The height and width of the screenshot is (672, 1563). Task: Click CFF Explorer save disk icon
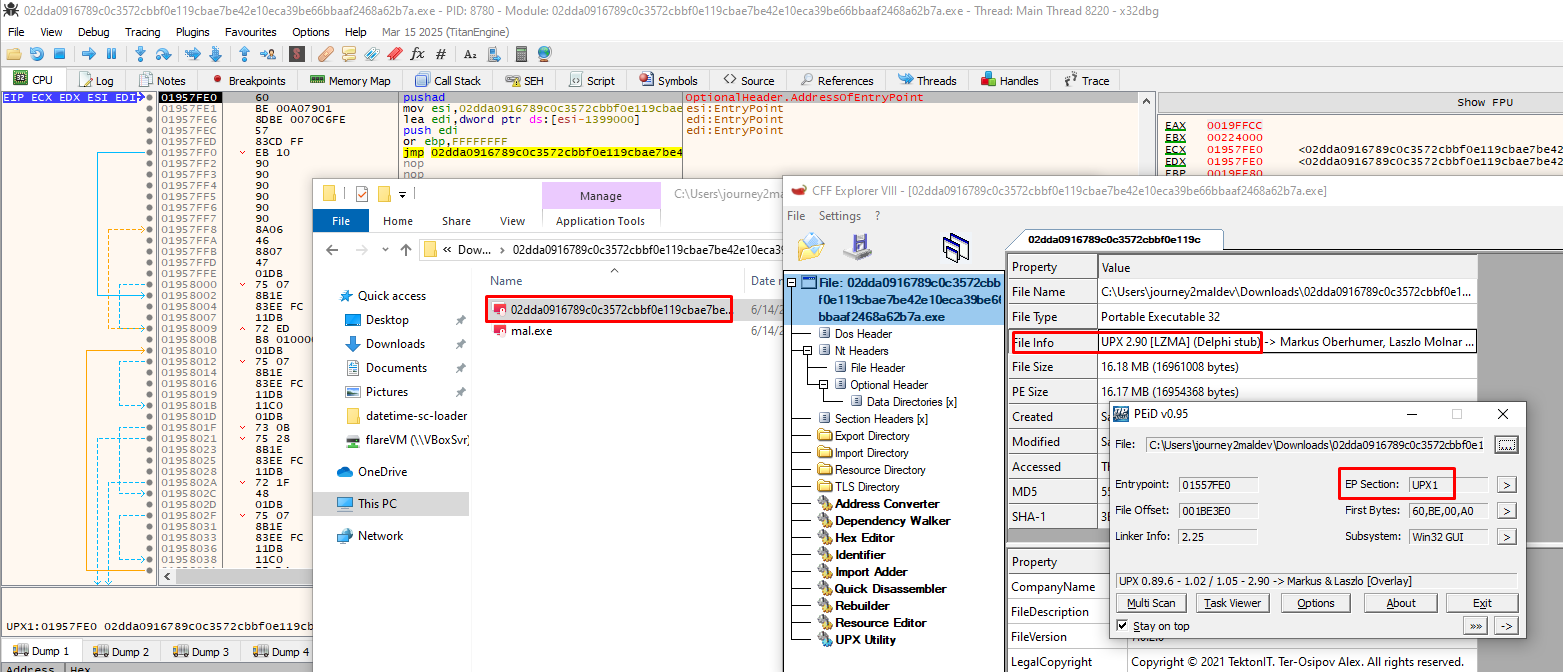pyautogui.click(x=858, y=246)
